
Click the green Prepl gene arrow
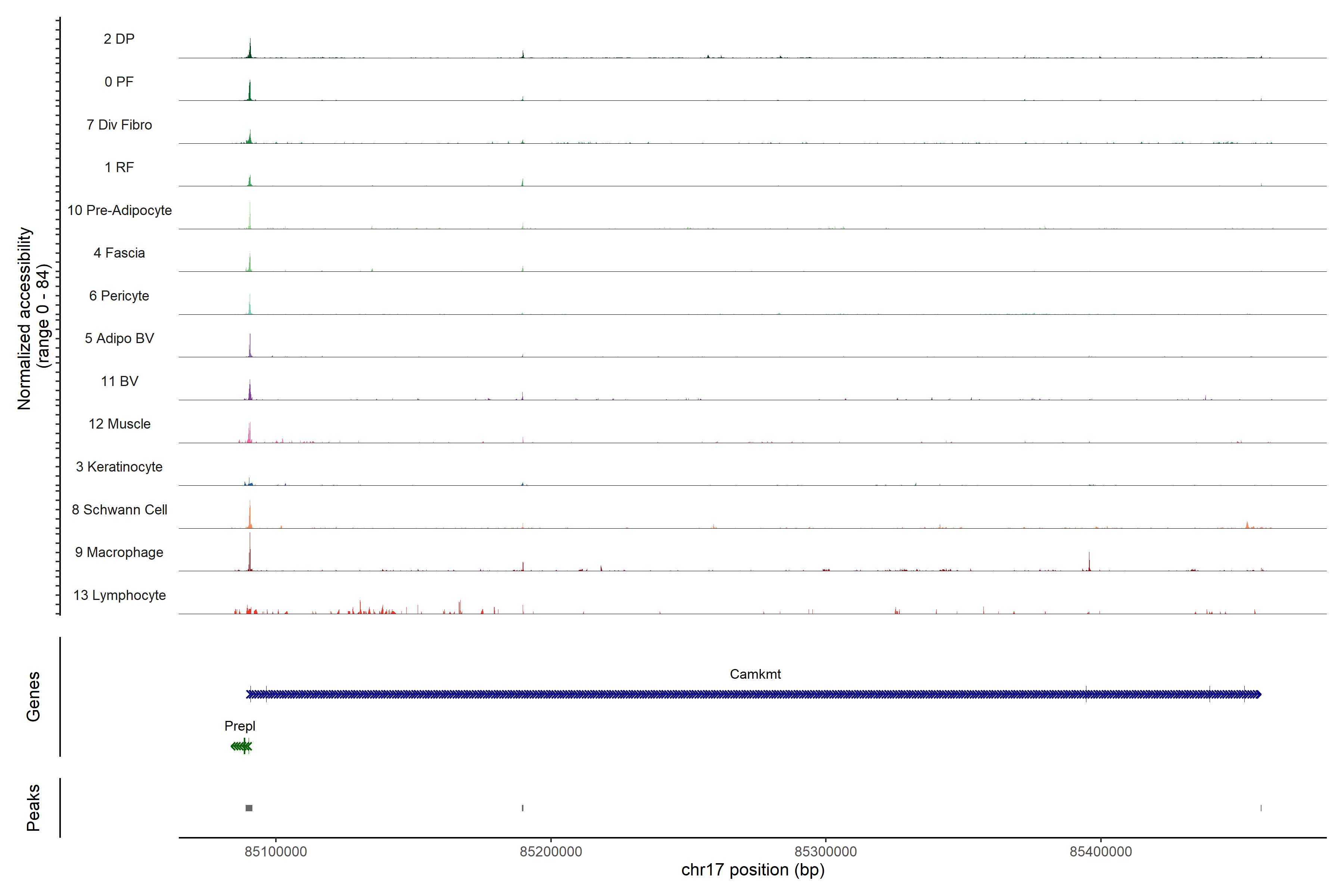[241, 746]
